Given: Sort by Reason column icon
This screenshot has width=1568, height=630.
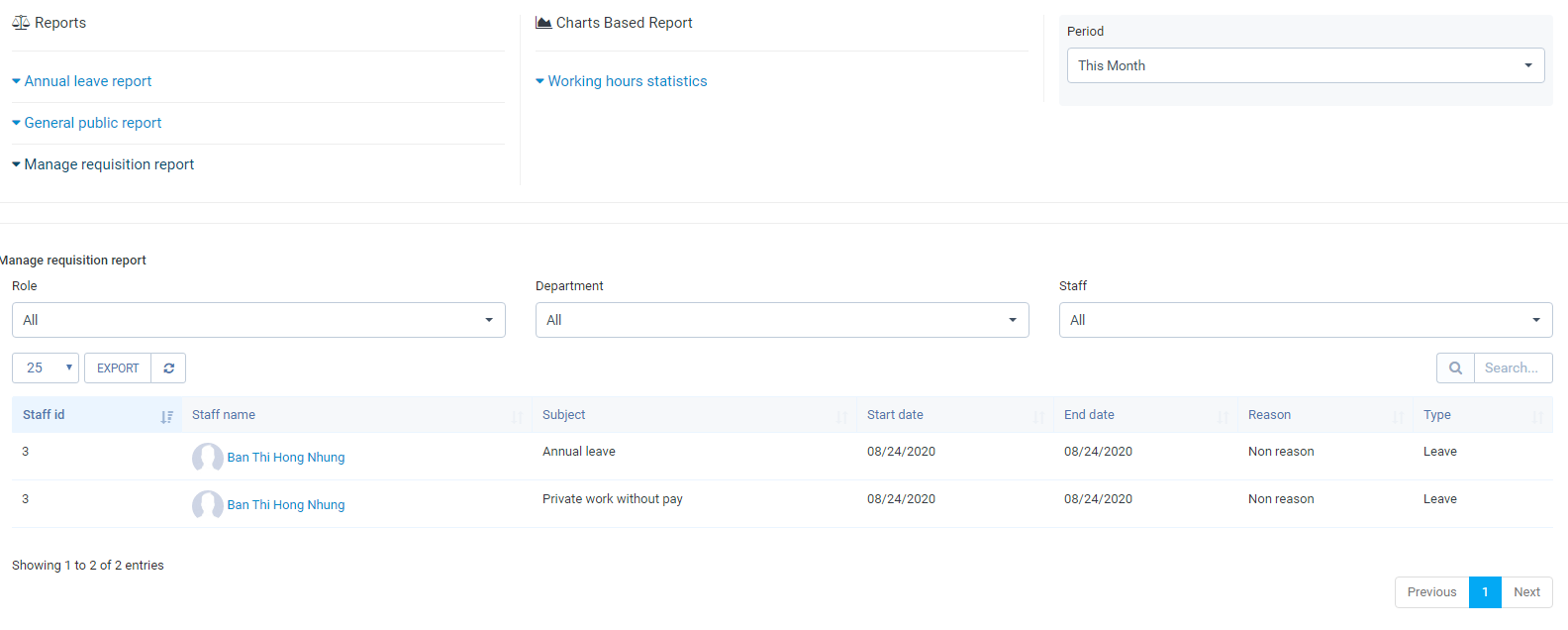Looking at the screenshot, I should coord(1398,417).
